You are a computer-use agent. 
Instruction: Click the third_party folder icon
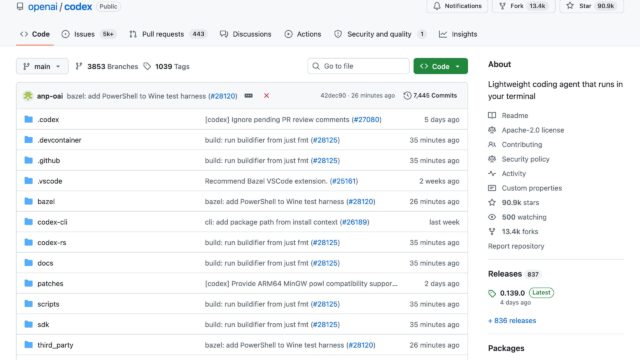(29, 344)
